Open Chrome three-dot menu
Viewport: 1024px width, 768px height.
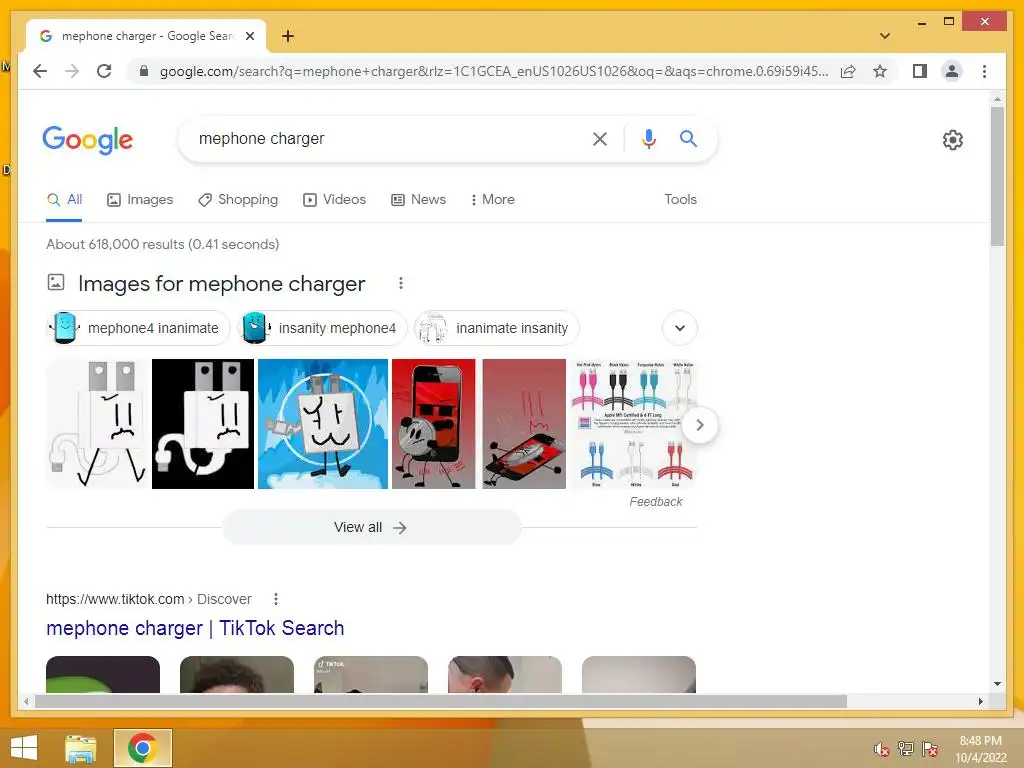point(984,71)
